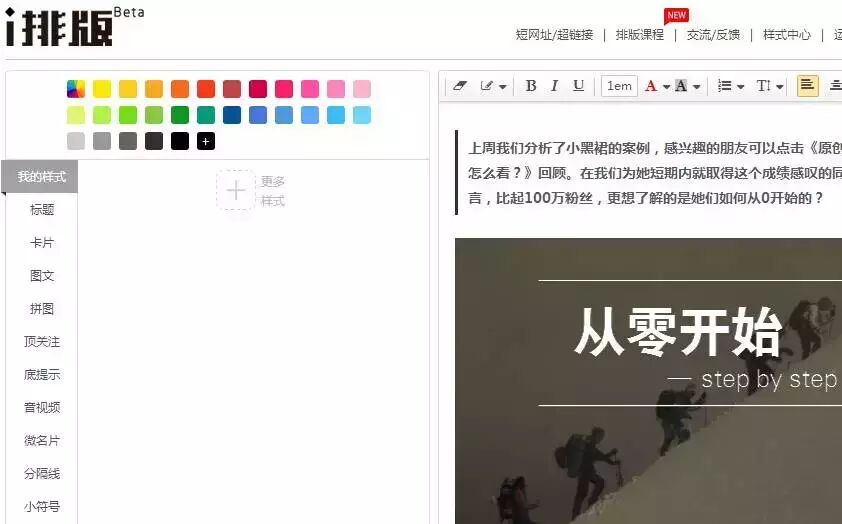Click the i排版 Beta logo
Image resolution: width=842 pixels, height=524 pixels.
coord(75,26)
